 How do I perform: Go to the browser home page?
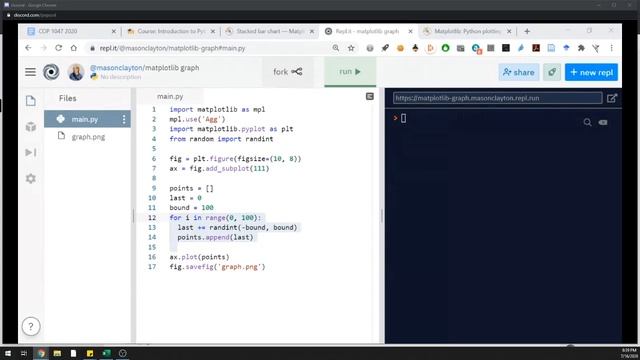tap(73, 48)
